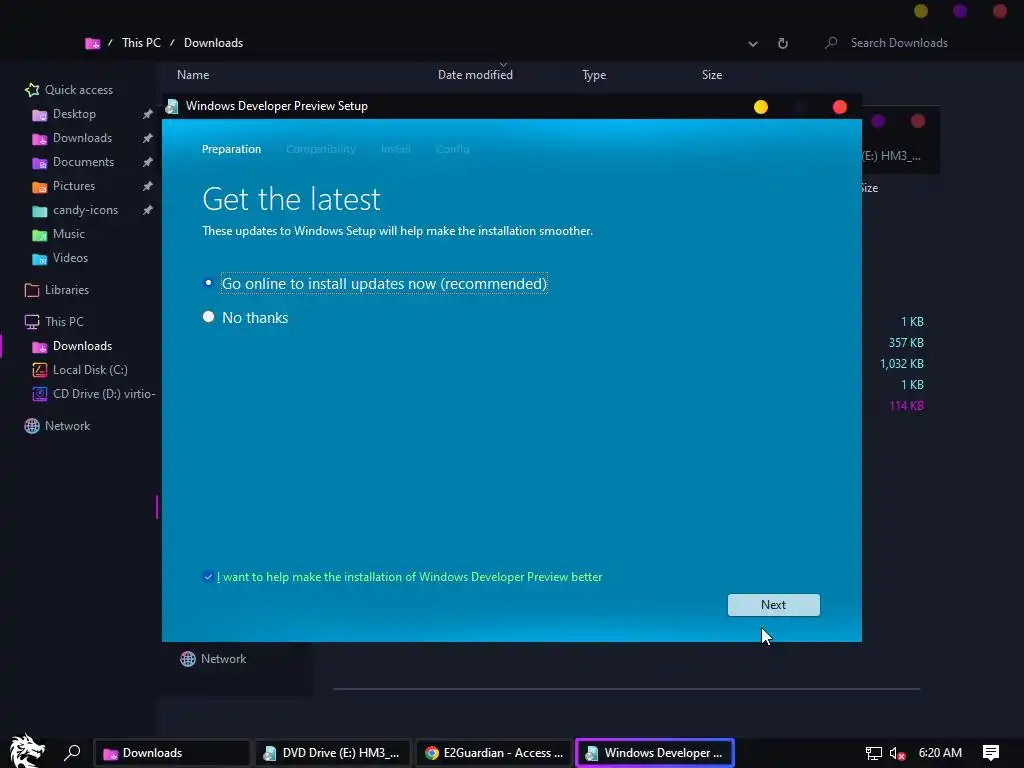Click yellow minimize dot of Setup window

coord(761,107)
